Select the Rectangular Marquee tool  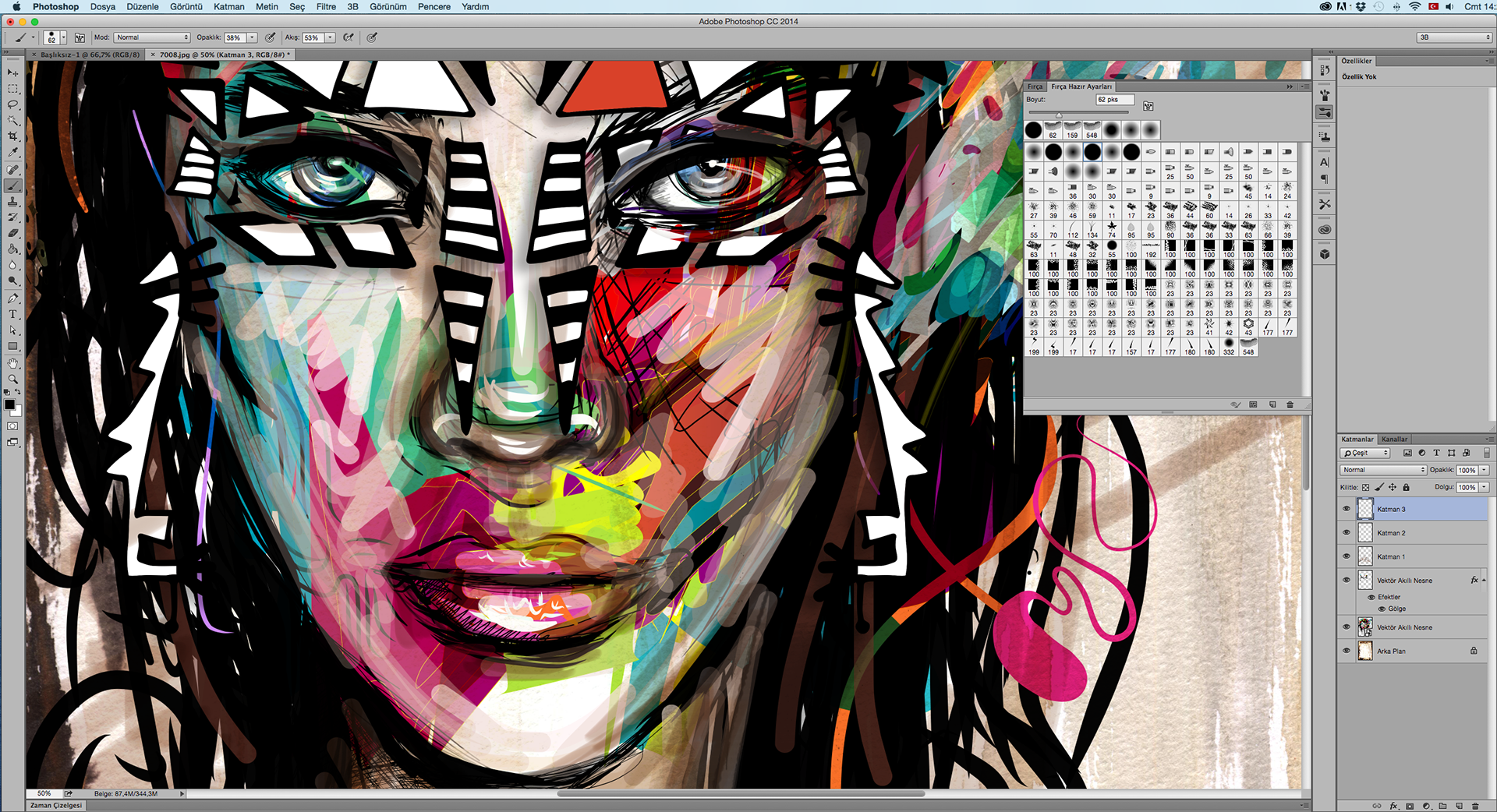pyautogui.click(x=12, y=89)
